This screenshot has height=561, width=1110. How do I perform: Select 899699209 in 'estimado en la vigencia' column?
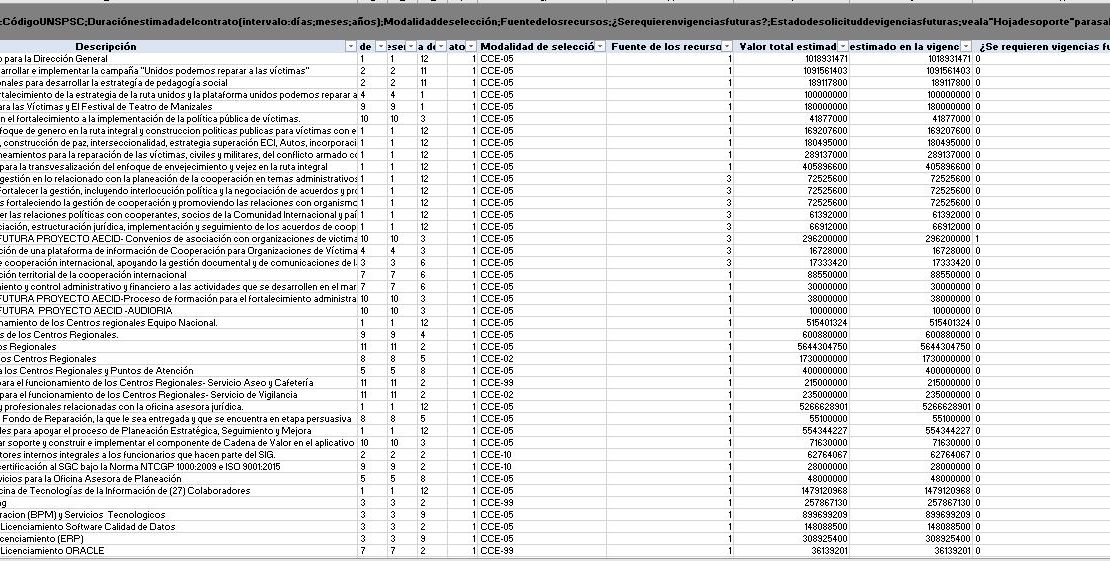911,515
